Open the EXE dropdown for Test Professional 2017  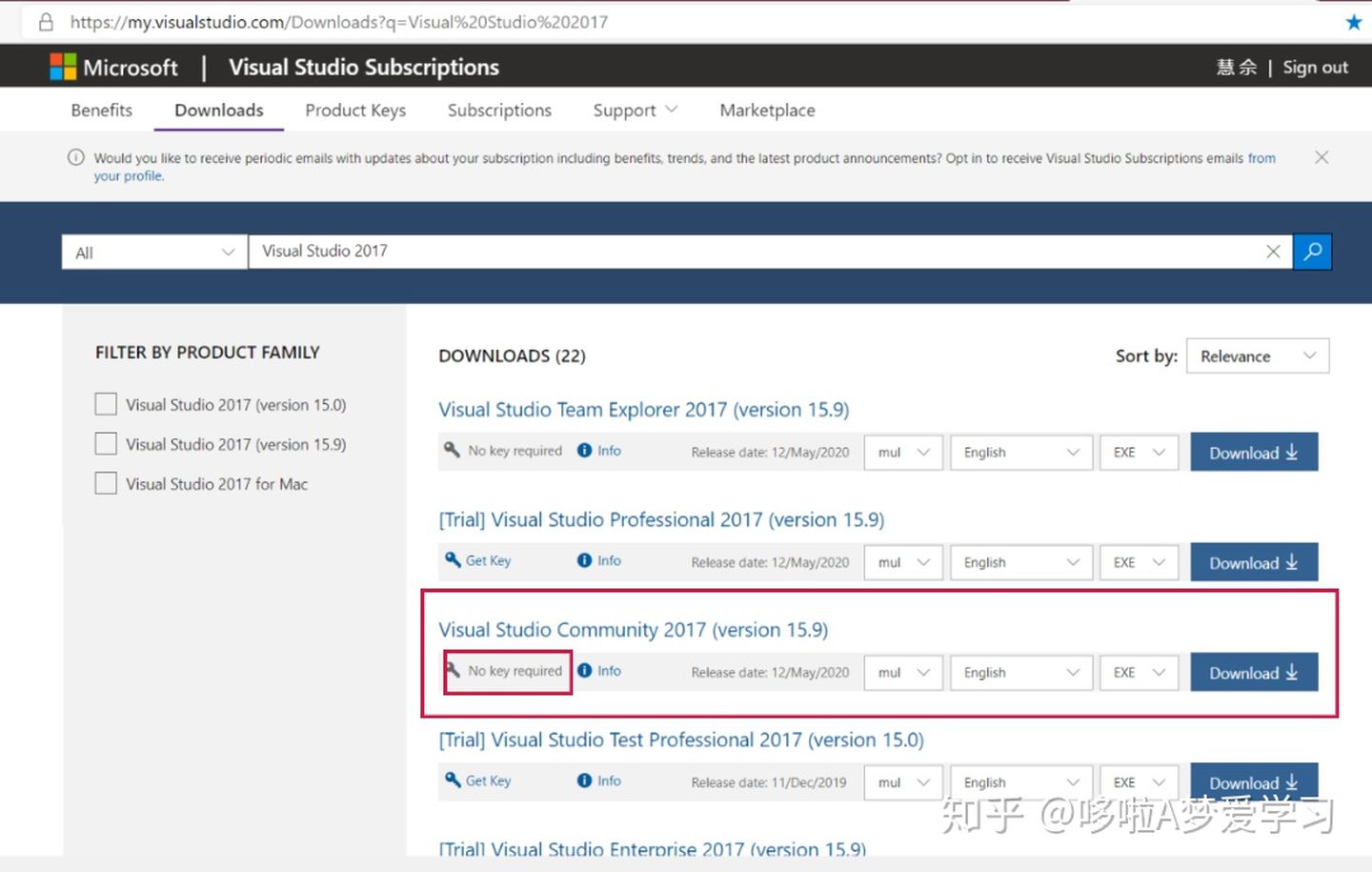[x=1140, y=782]
